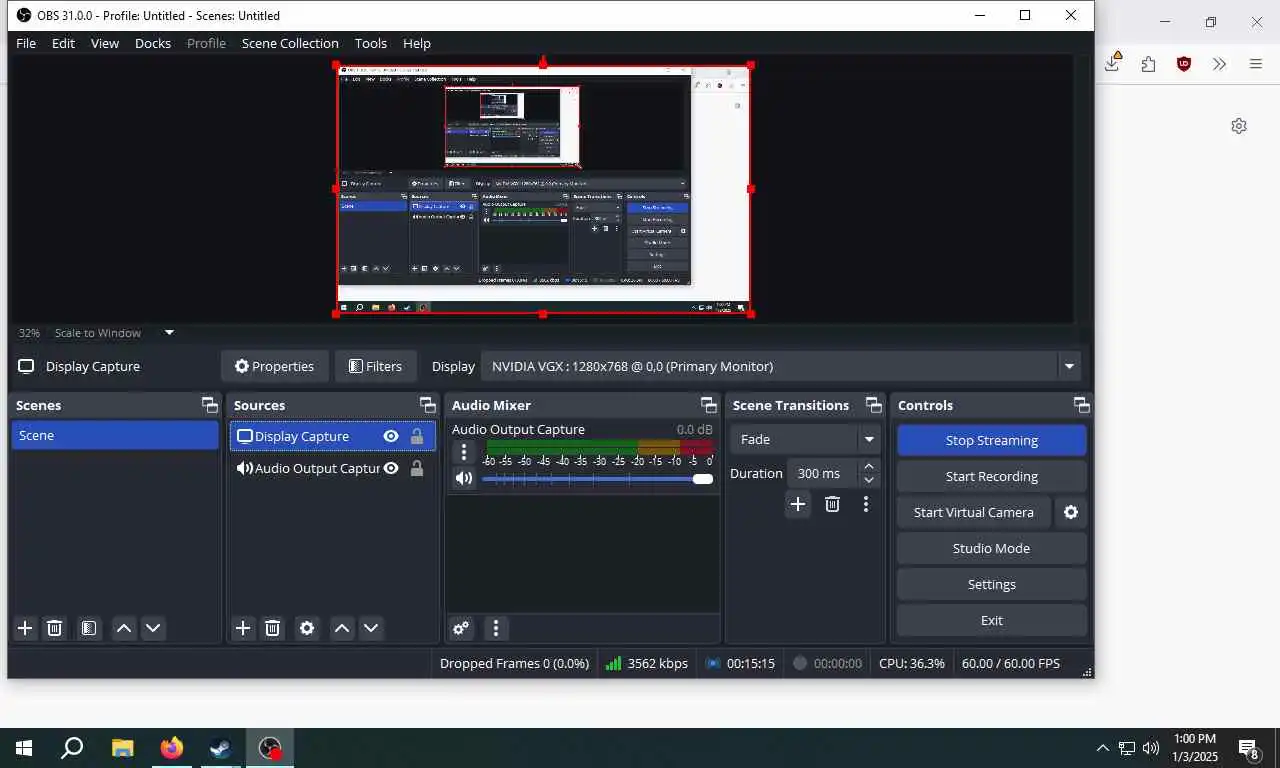Click Start Virtual Camera button
Screen dimensions: 1280x768
pyautogui.click(x=974, y=512)
